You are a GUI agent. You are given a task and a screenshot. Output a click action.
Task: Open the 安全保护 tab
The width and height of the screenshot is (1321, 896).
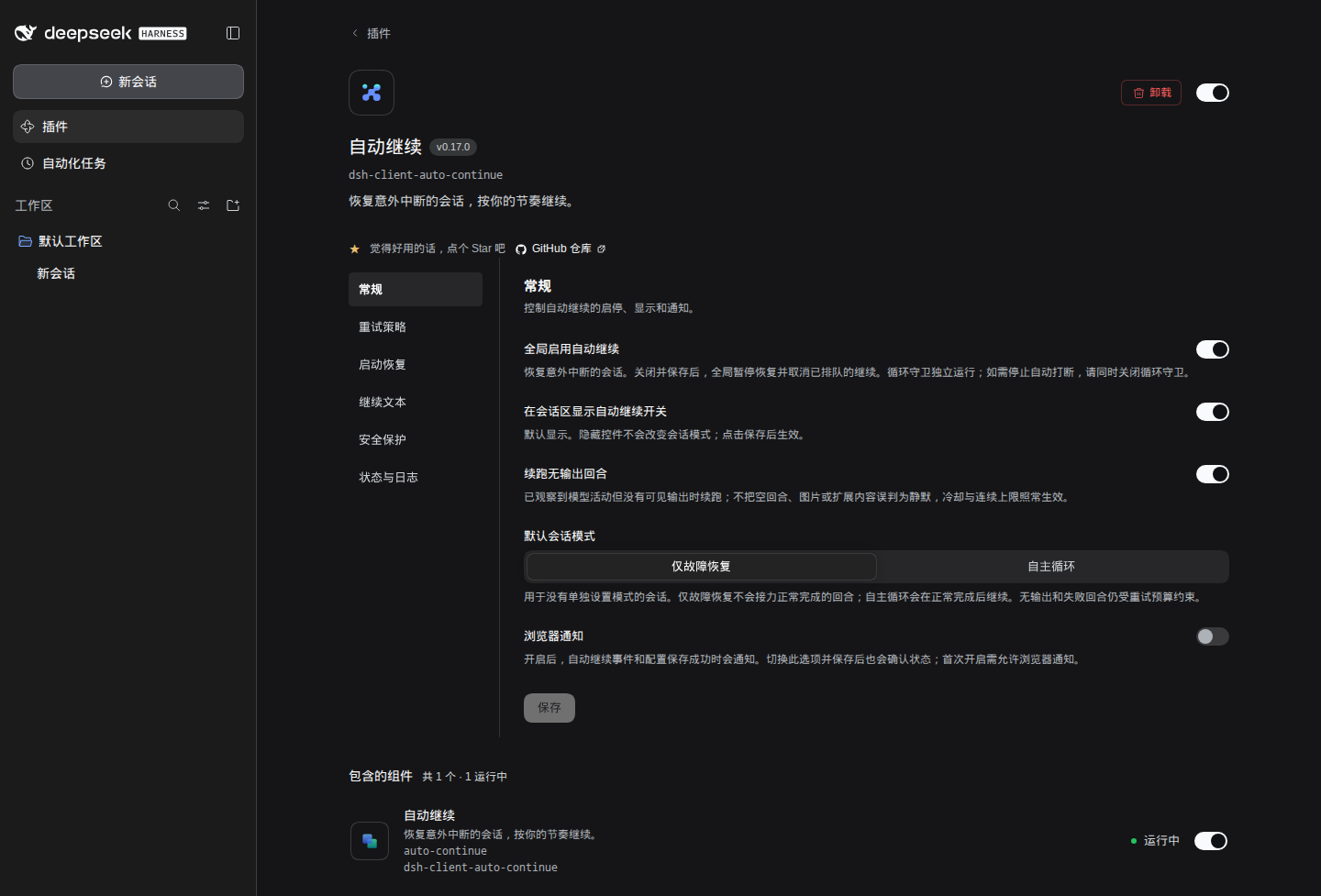click(x=416, y=439)
